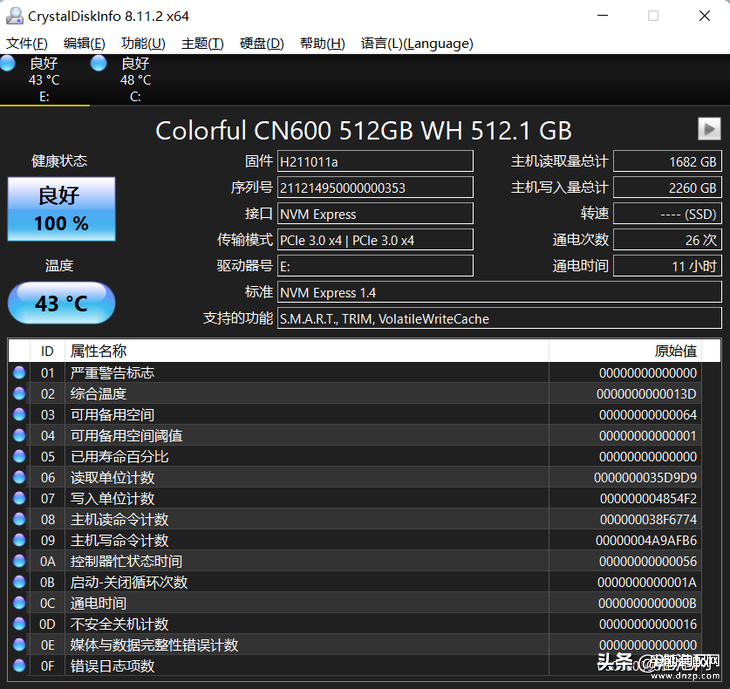This screenshot has height=689, width=730.
Task: Click the interface field NVM Express
Action: (375, 214)
